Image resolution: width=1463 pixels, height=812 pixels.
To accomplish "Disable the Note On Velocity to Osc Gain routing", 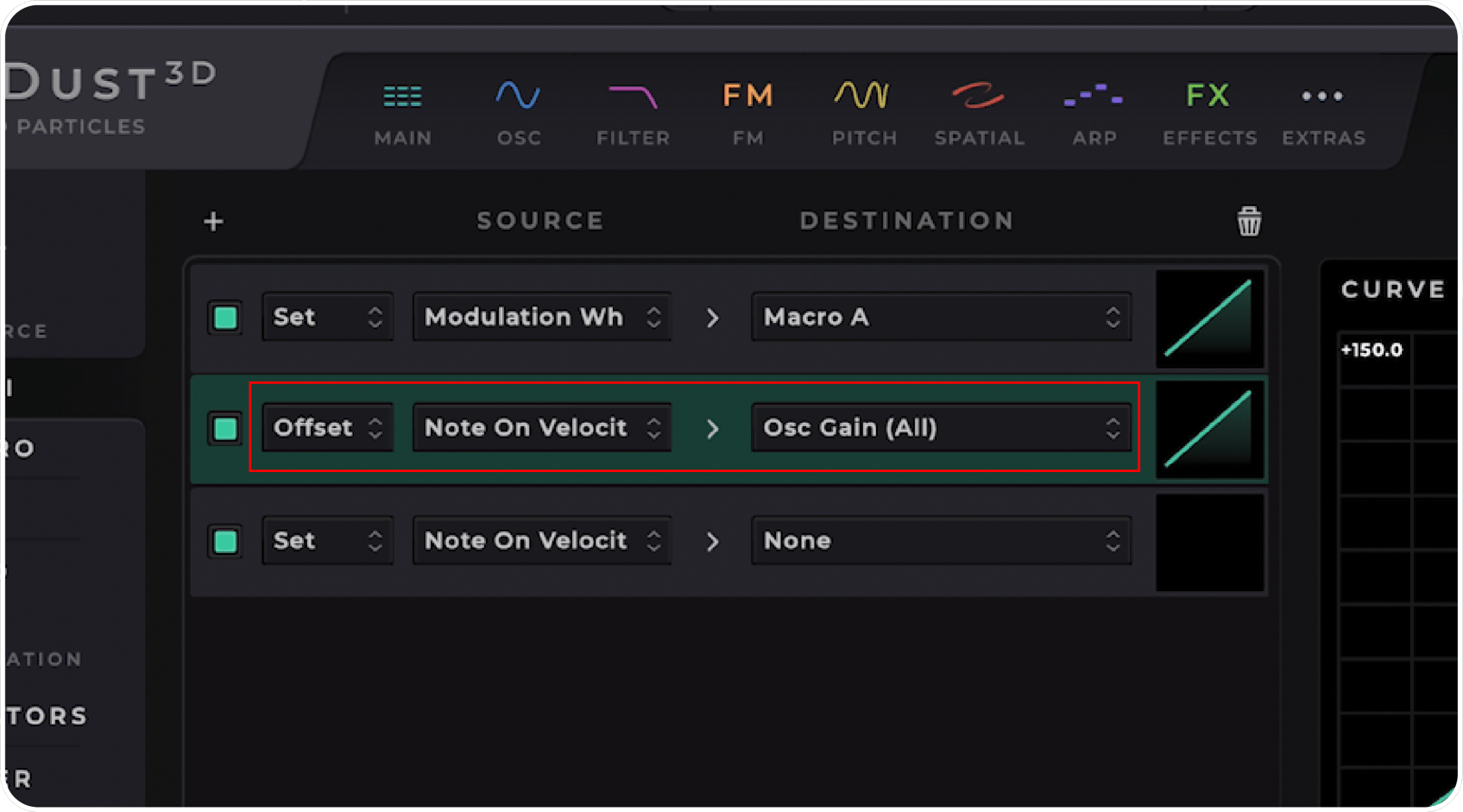I will point(224,429).
